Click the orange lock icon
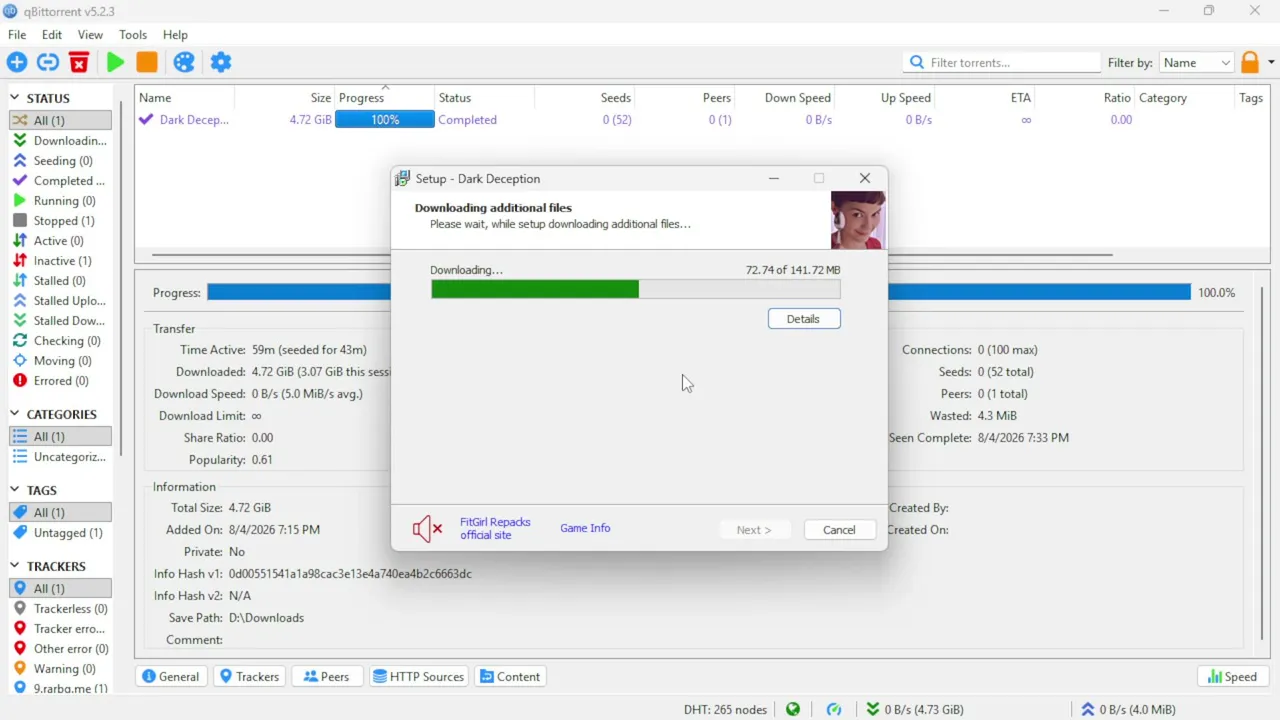 (1250, 62)
